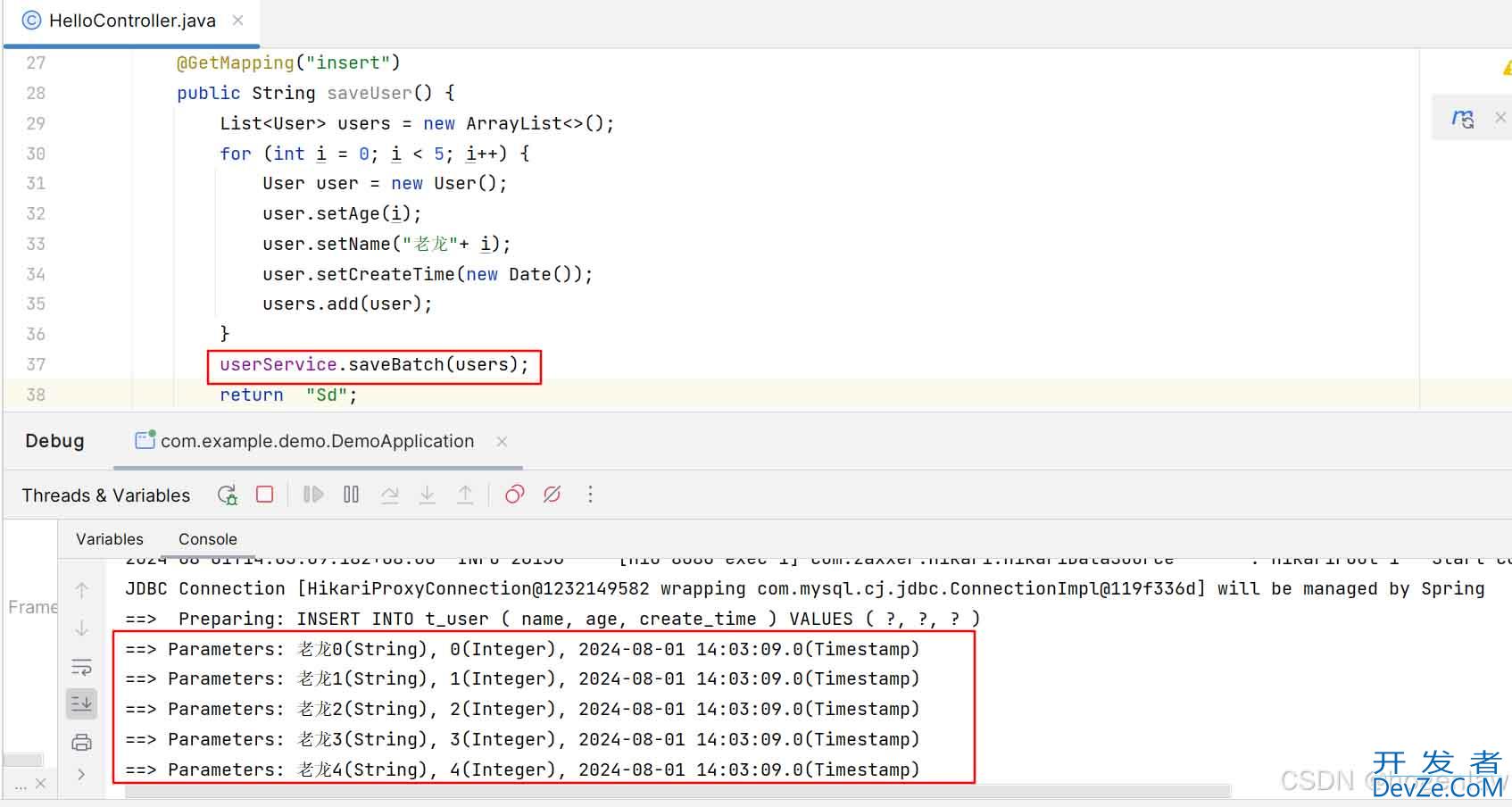The image size is (1512, 807).
Task: Close the Frames side panel
Action: [40, 784]
